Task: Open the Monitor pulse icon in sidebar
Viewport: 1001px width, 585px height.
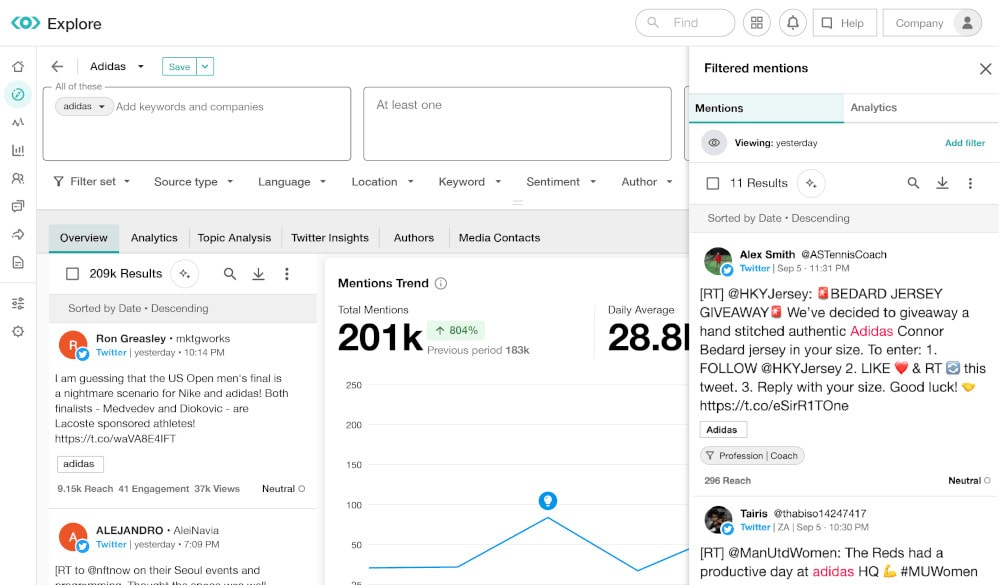Action: [18, 122]
